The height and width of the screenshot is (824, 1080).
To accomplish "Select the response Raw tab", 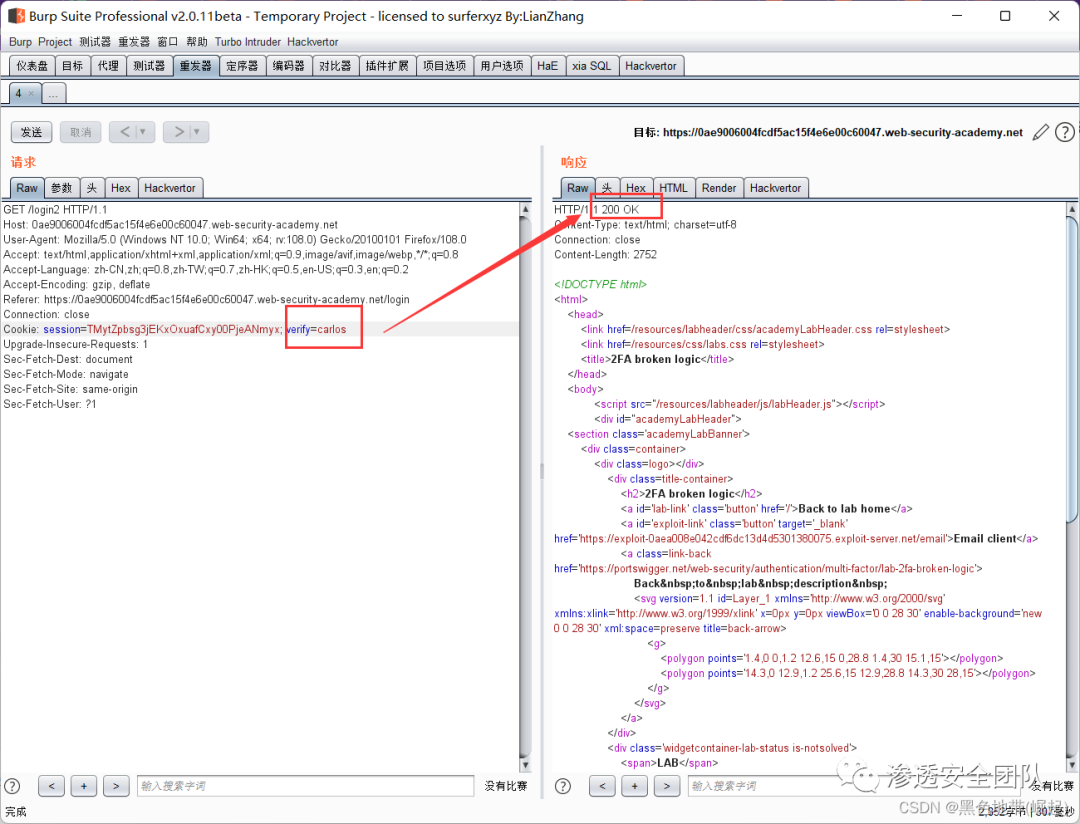I will [578, 188].
